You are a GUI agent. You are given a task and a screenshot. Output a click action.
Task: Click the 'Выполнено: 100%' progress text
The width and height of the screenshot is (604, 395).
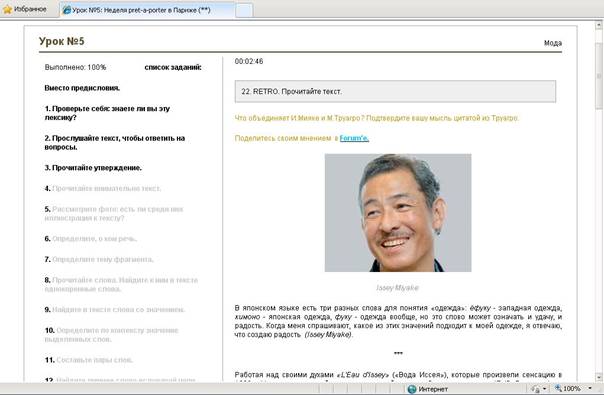(x=75, y=67)
